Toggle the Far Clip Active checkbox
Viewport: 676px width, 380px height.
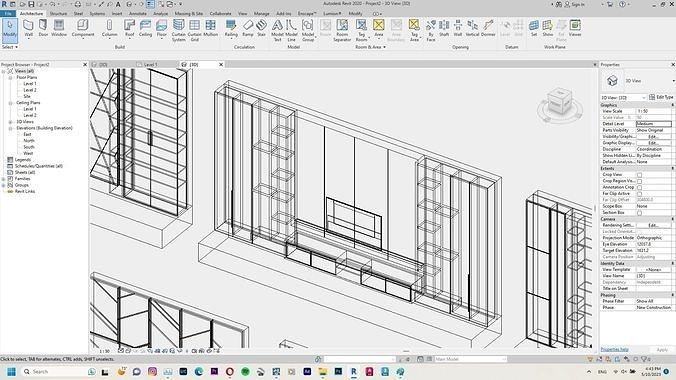click(639, 194)
